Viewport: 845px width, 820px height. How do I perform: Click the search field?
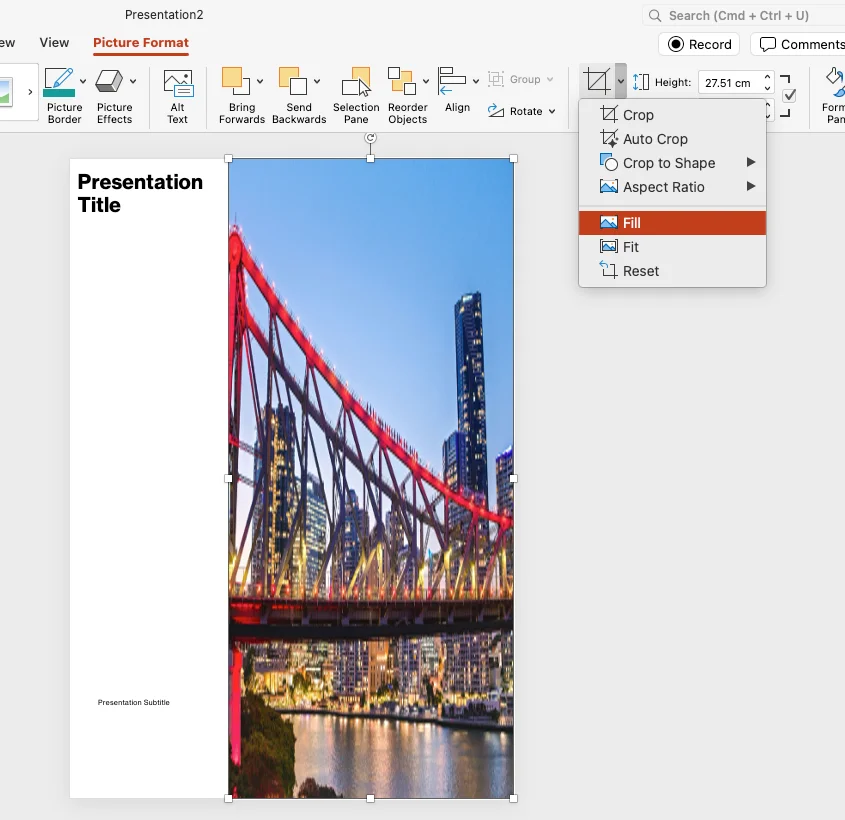(744, 16)
